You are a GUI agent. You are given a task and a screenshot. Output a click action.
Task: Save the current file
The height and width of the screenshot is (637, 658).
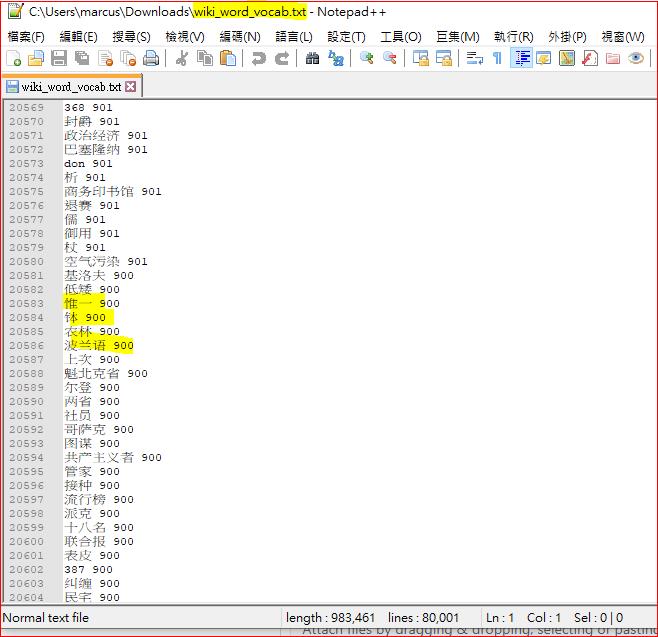(x=59, y=58)
